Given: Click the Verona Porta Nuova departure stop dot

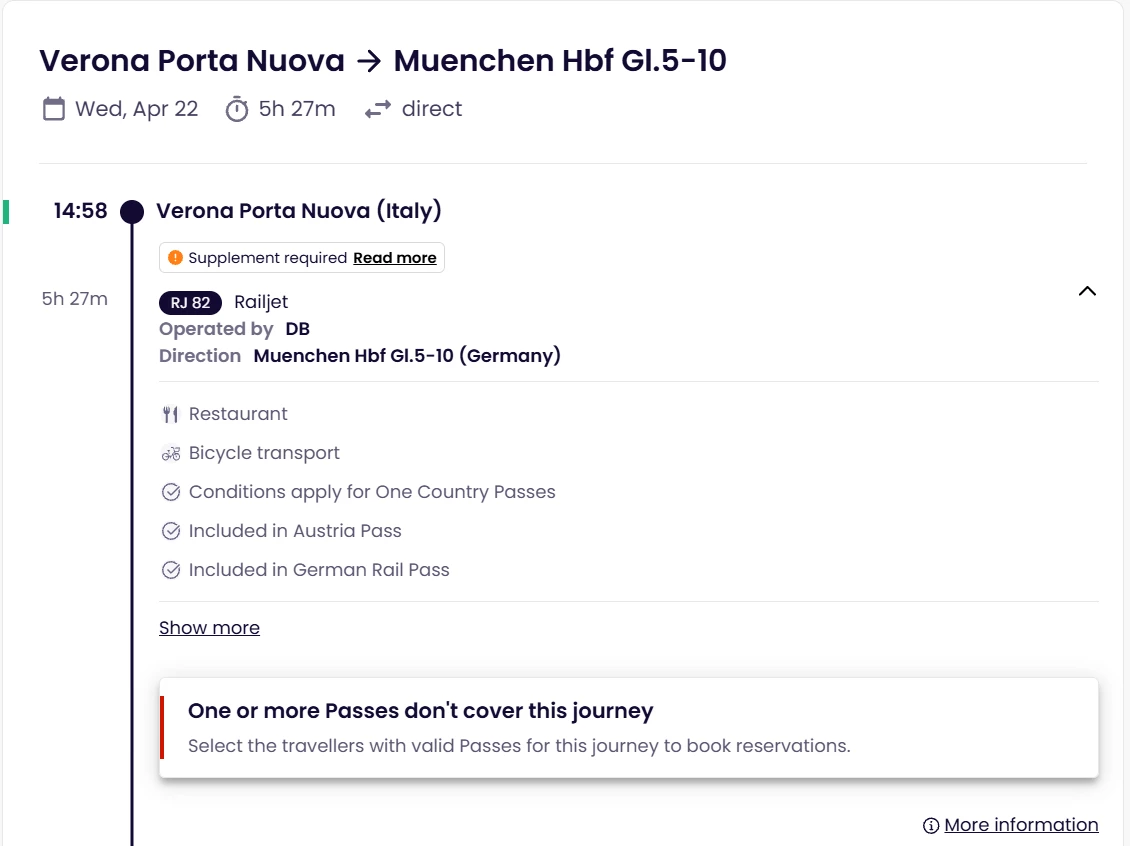Looking at the screenshot, I should pyautogui.click(x=132, y=212).
